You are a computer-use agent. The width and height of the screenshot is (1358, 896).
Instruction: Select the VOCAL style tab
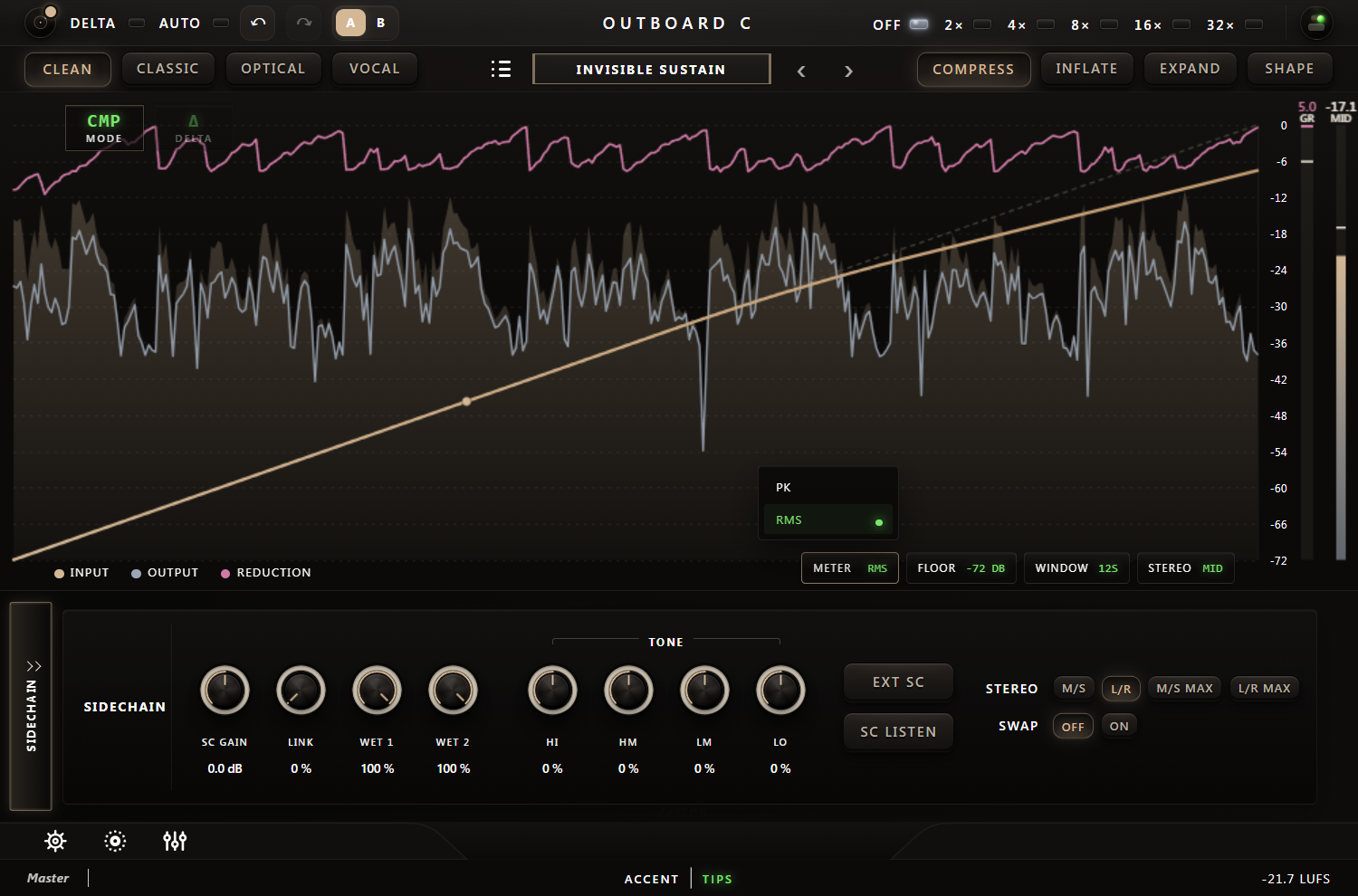tap(375, 69)
